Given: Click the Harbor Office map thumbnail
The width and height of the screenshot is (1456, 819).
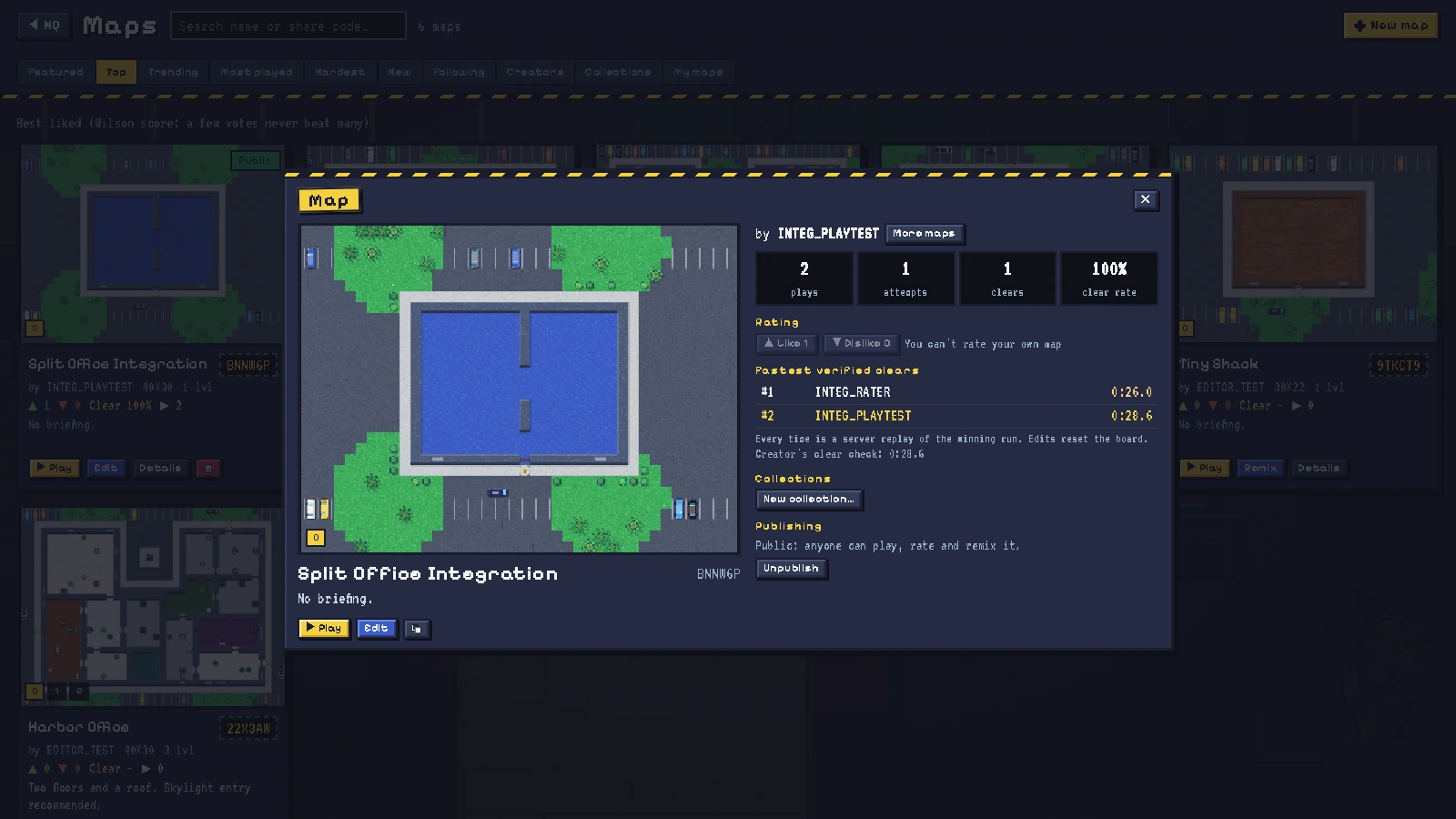Looking at the screenshot, I should click(x=153, y=608).
